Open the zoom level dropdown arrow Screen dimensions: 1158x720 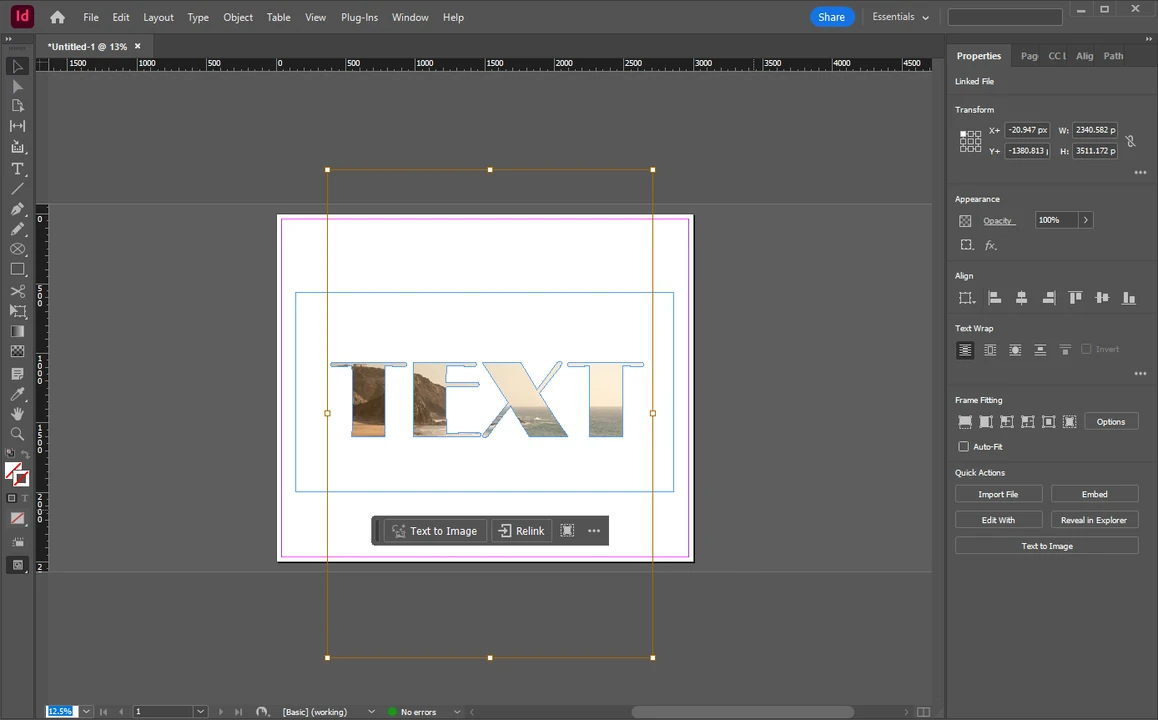coord(86,711)
